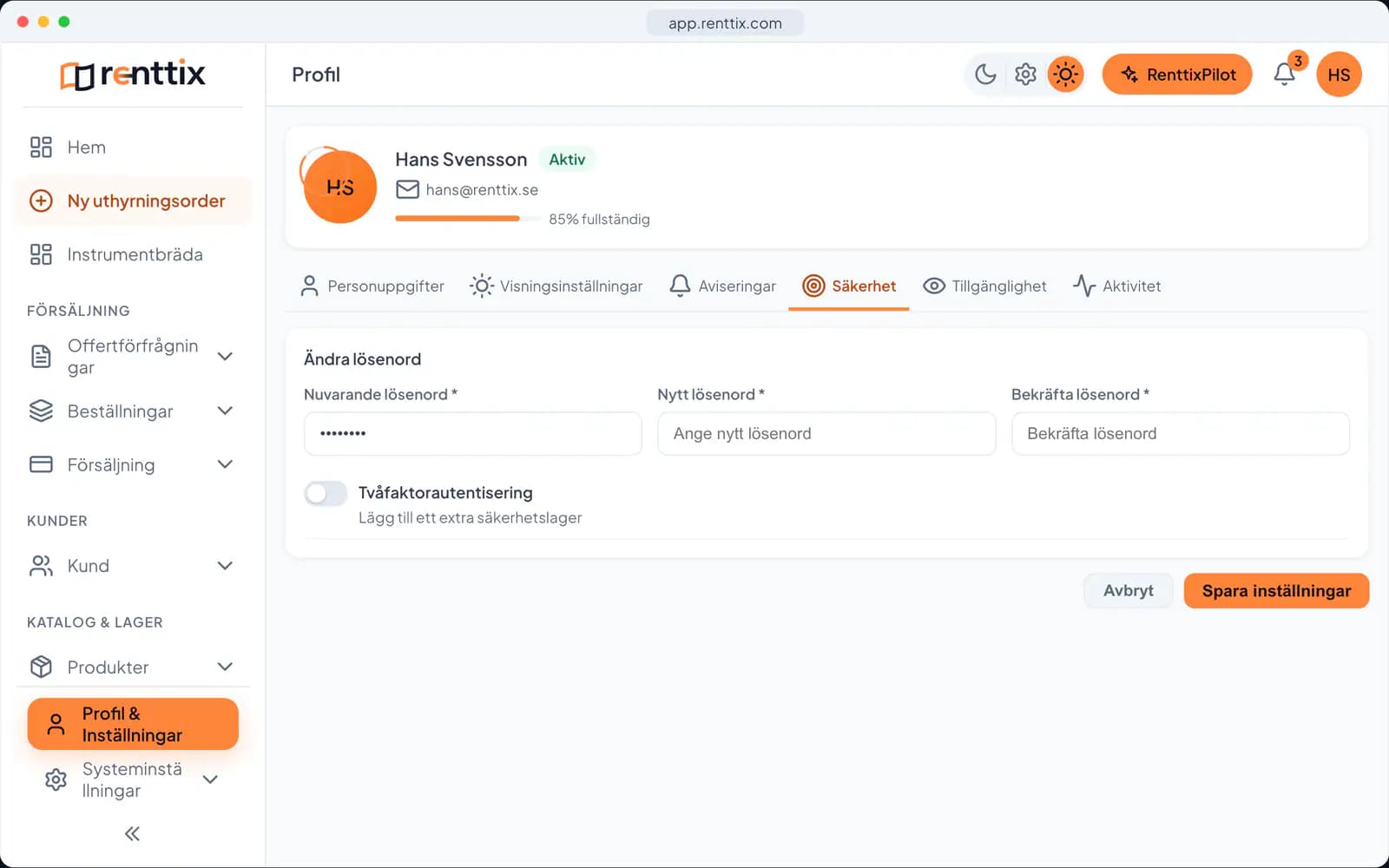Open Profil & Inställningar sidebar item

[x=133, y=724]
